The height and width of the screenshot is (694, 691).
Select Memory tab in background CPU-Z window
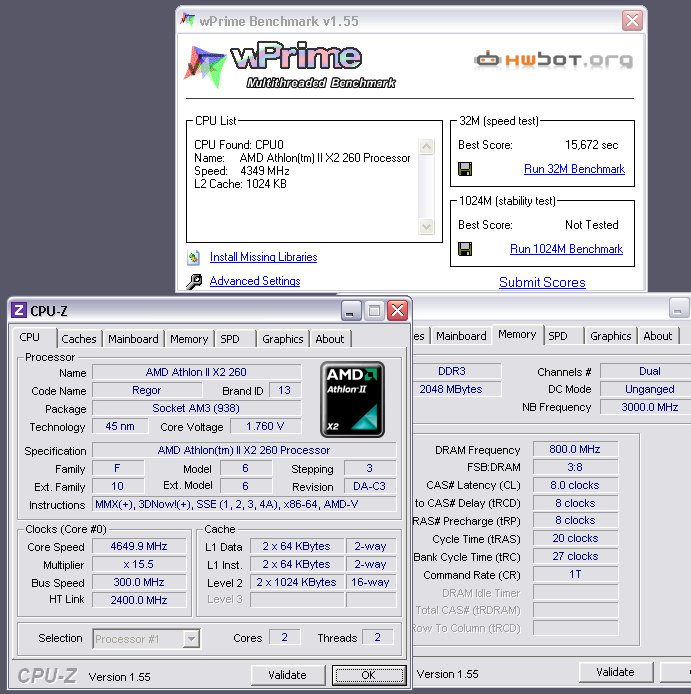(x=517, y=335)
